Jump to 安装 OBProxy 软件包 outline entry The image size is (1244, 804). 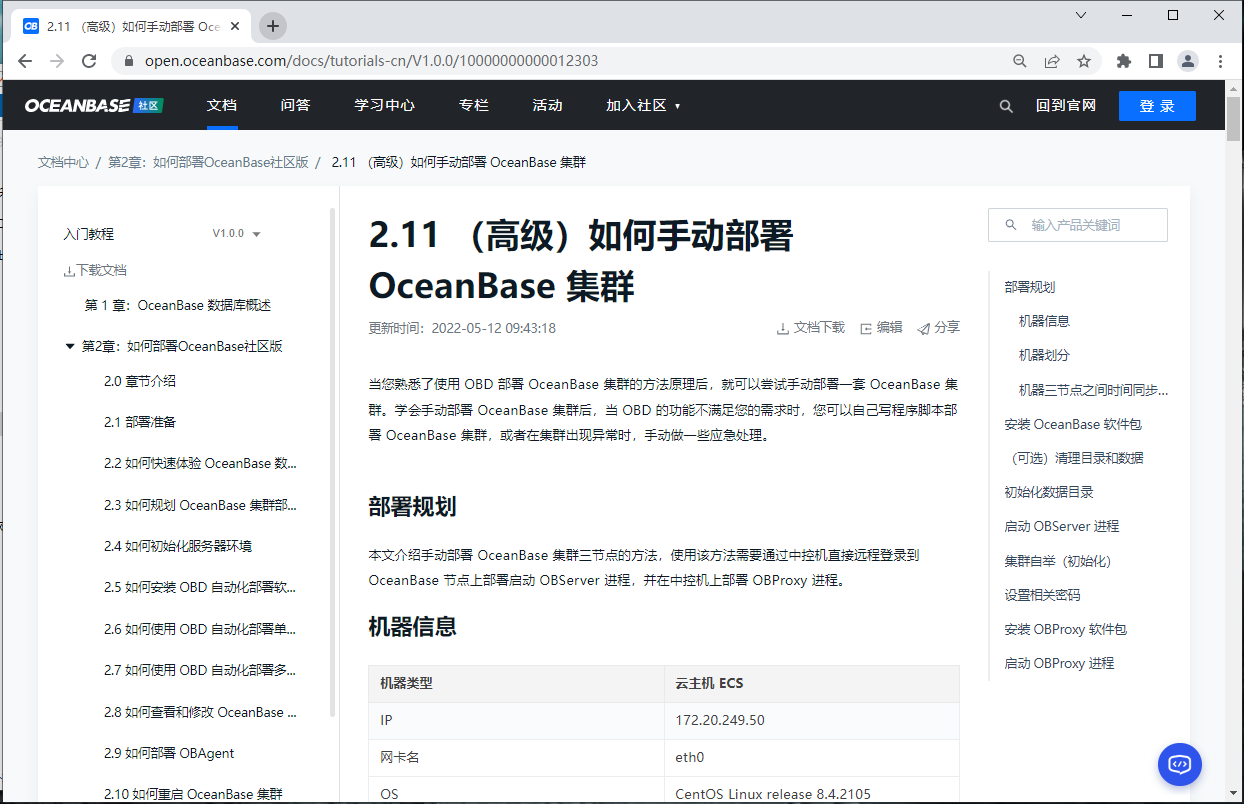(1065, 629)
